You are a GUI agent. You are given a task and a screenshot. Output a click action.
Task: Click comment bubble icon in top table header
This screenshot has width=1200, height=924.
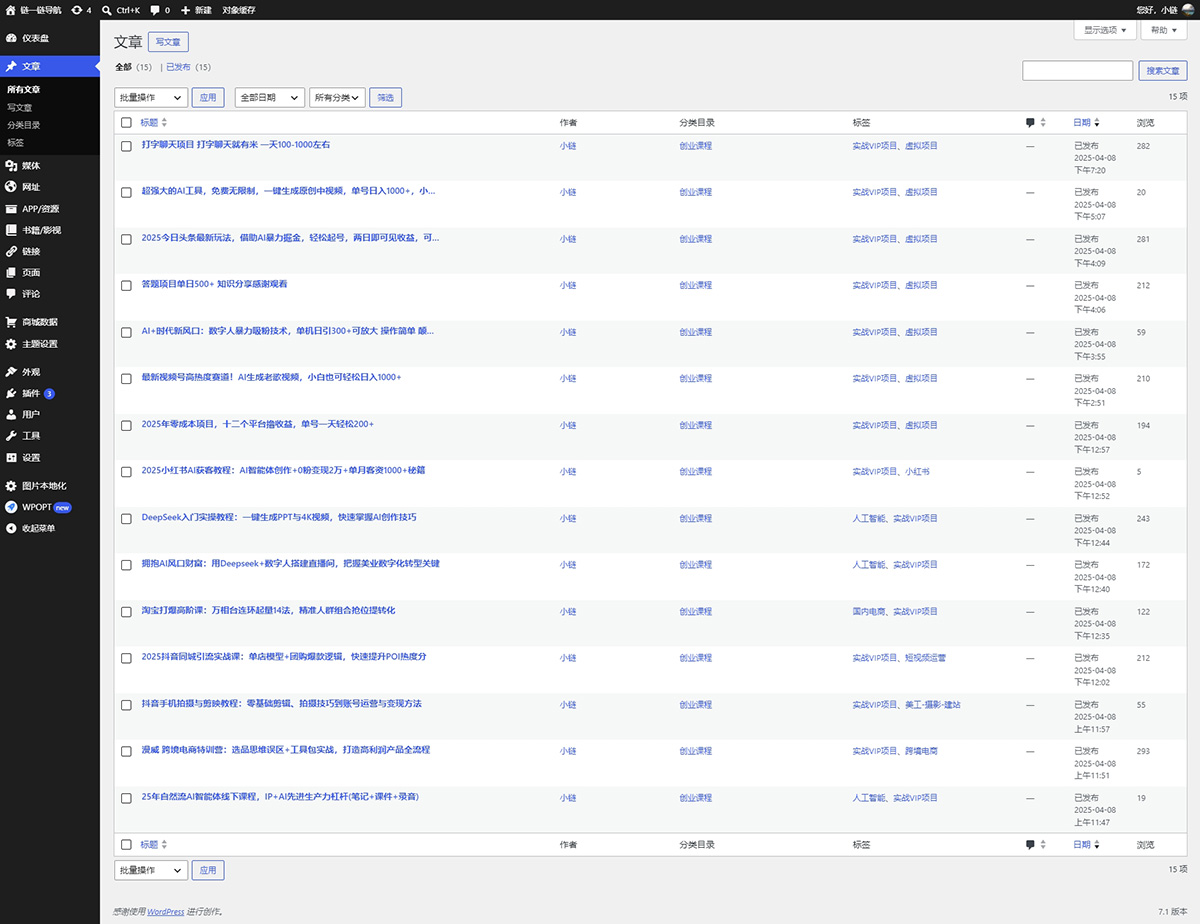1030,123
